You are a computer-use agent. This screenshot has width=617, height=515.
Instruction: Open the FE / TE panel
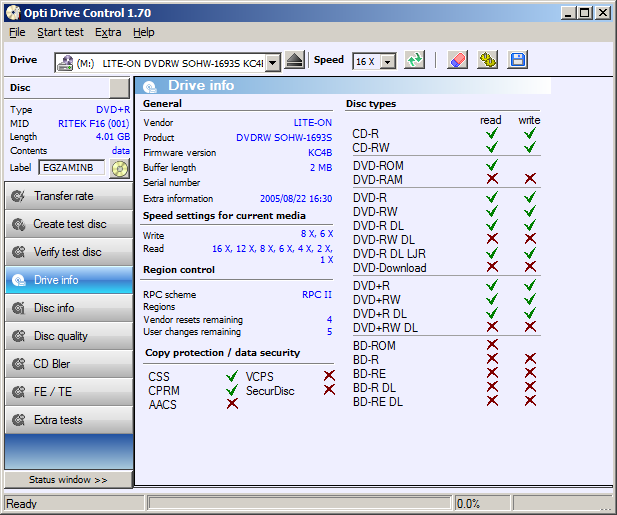pyautogui.click(x=69, y=391)
